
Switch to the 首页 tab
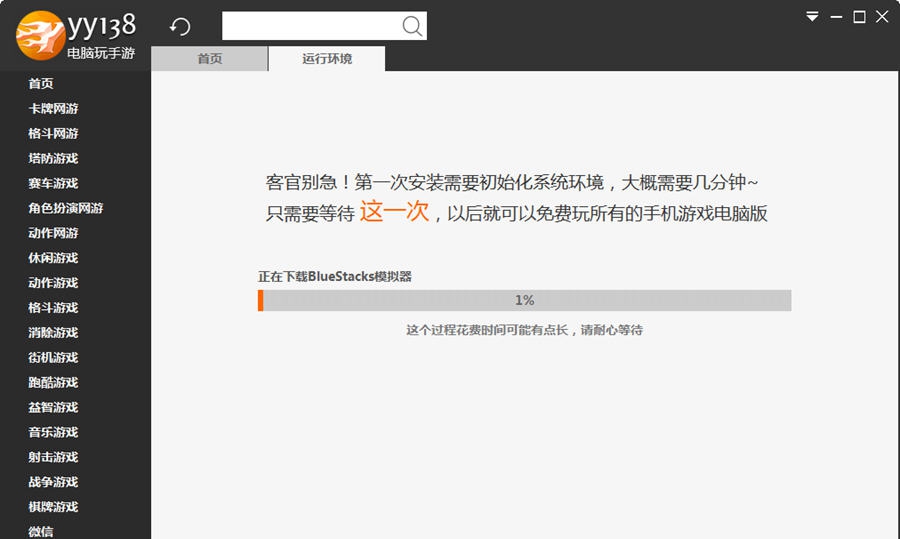point(210,59)
